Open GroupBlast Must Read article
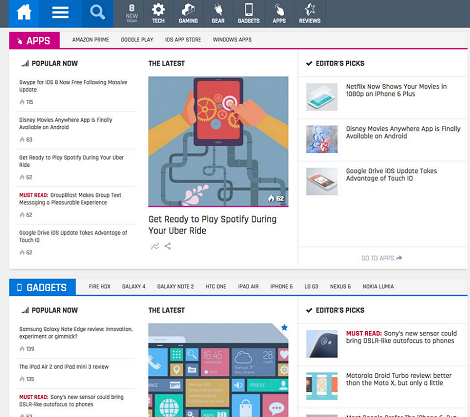 coord(70,199)
